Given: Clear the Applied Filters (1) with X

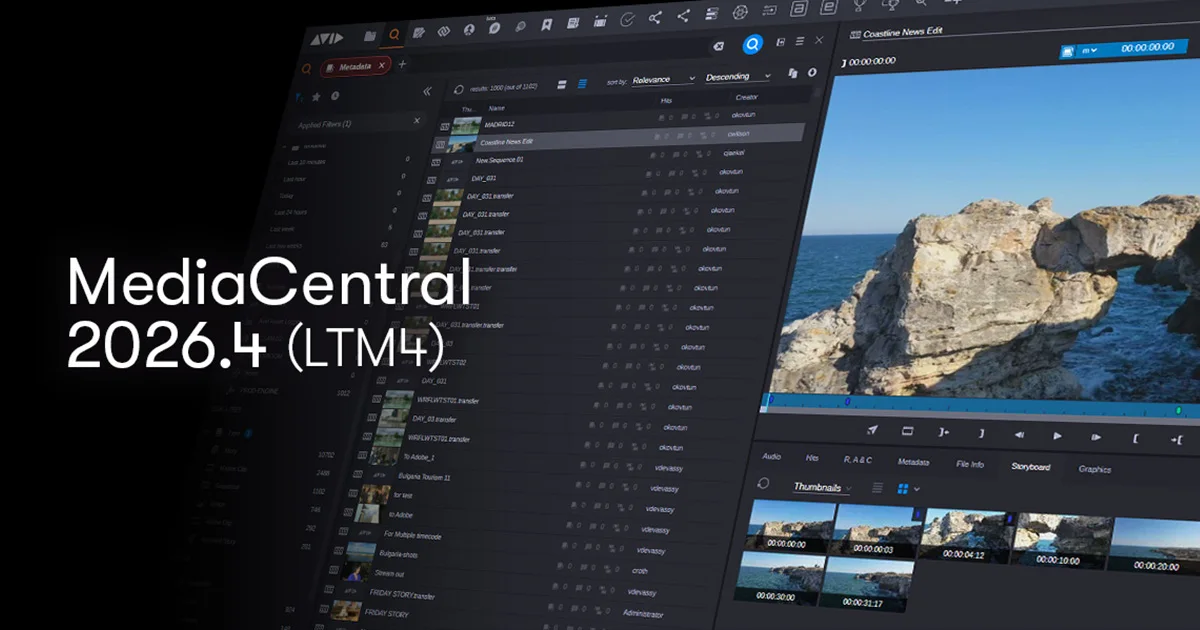Looking at the screenshot, I should 417,121.
